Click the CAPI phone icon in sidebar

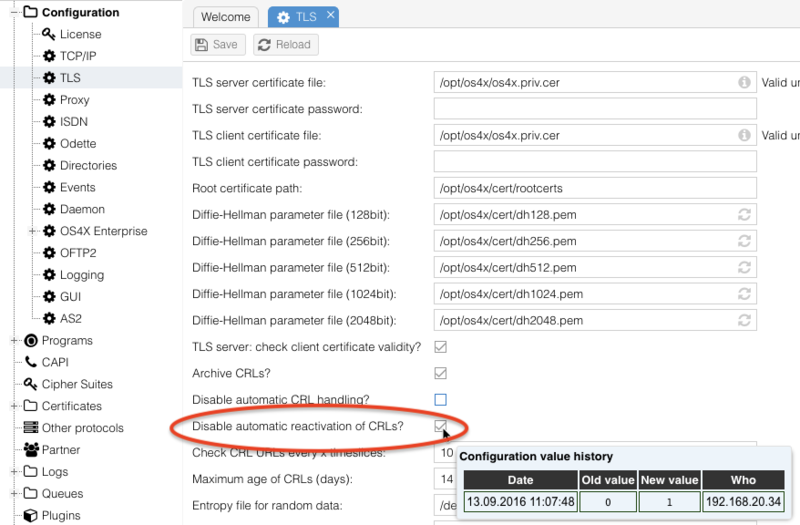[31, 362]
